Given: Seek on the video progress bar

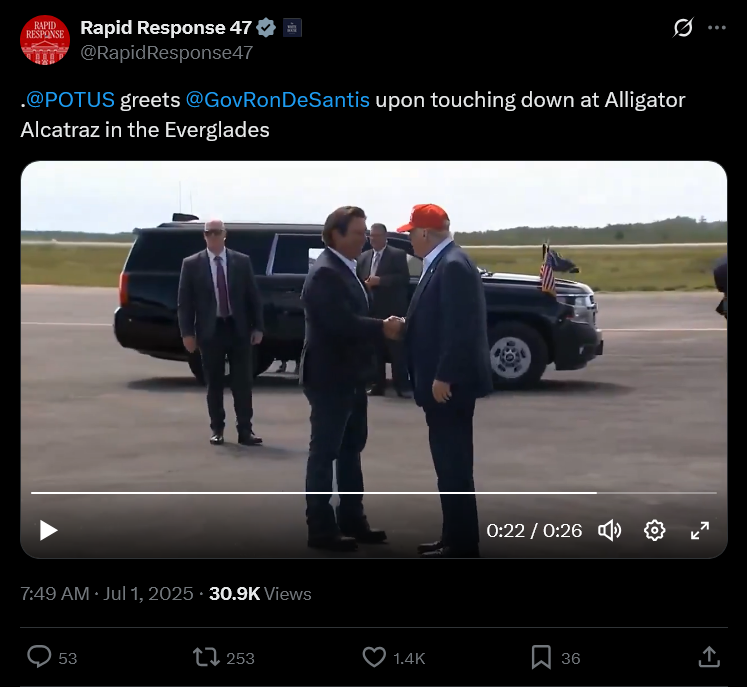Looking at the screenshot, I should (x=374, y=493).
